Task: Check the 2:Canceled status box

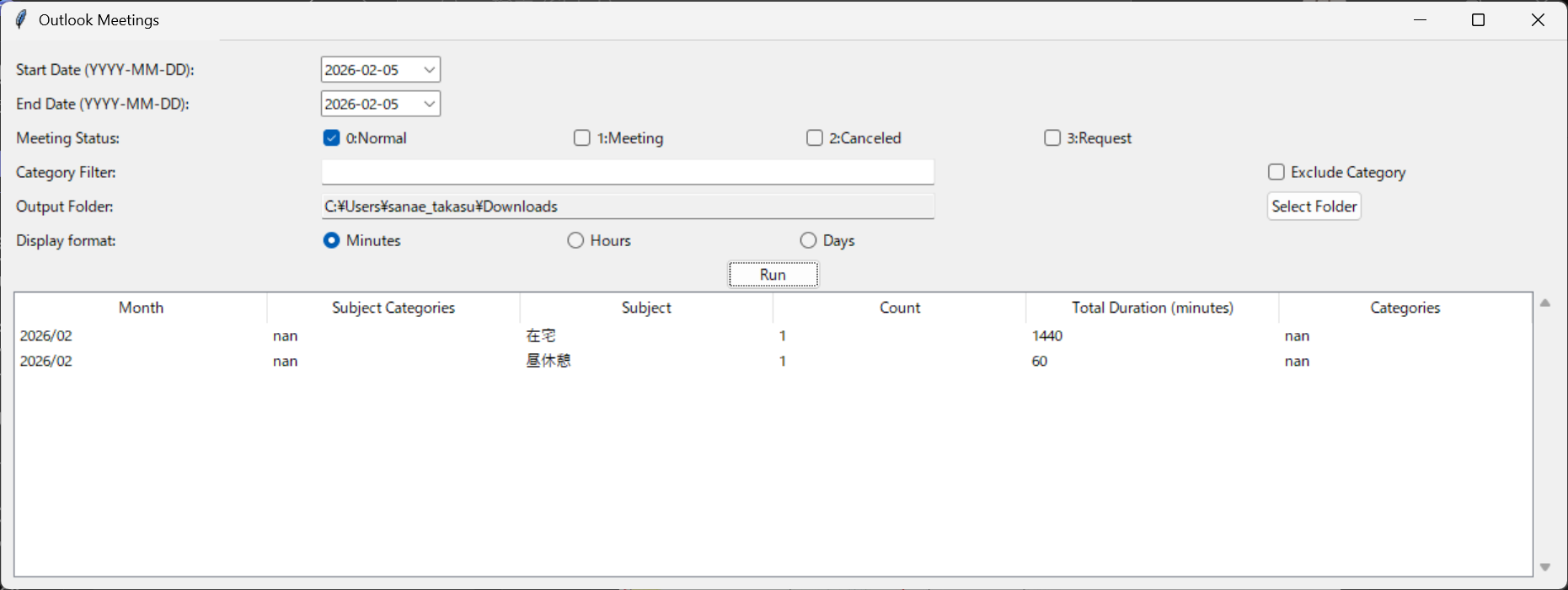Action: tap(814, 138)
